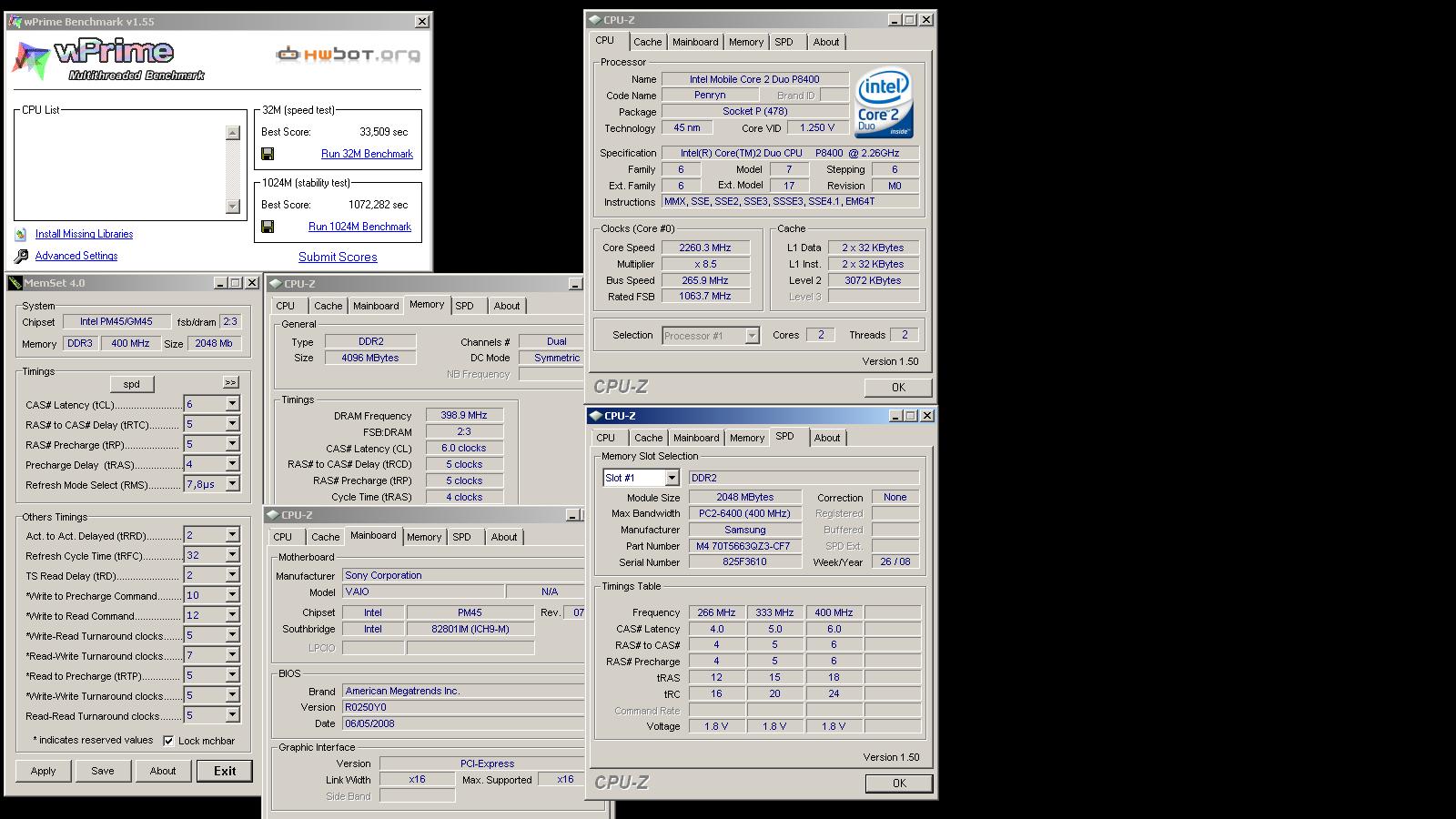Click the Part Number field M4 70T5663QZ3-CF7
This screenshot has width=1456, height=819.
pos(745,546)
